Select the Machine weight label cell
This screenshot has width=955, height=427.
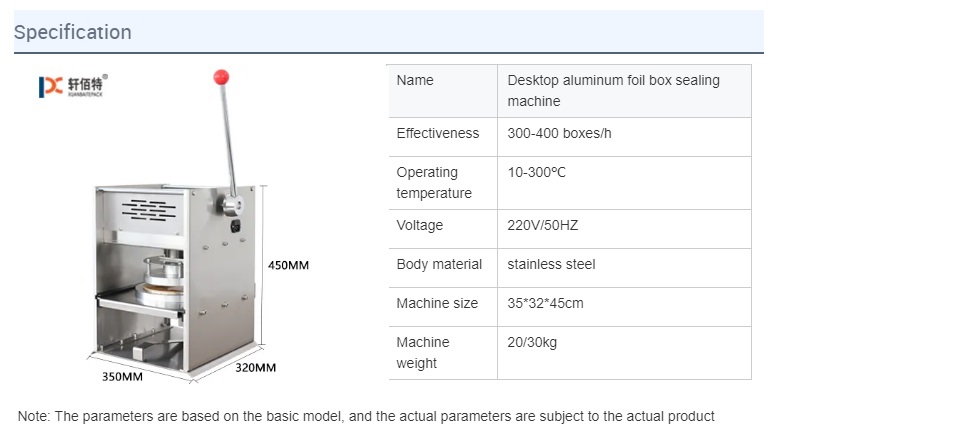pyautogui.click(x=443, y=353)
